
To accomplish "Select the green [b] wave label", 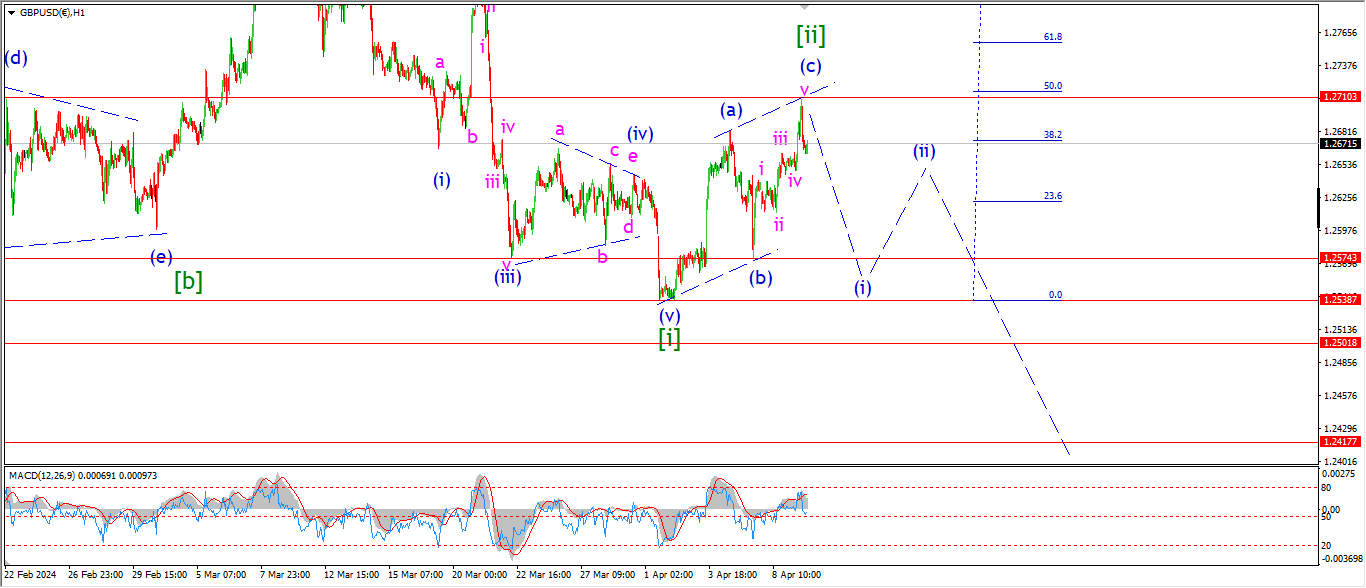I will tap(188, 281).
